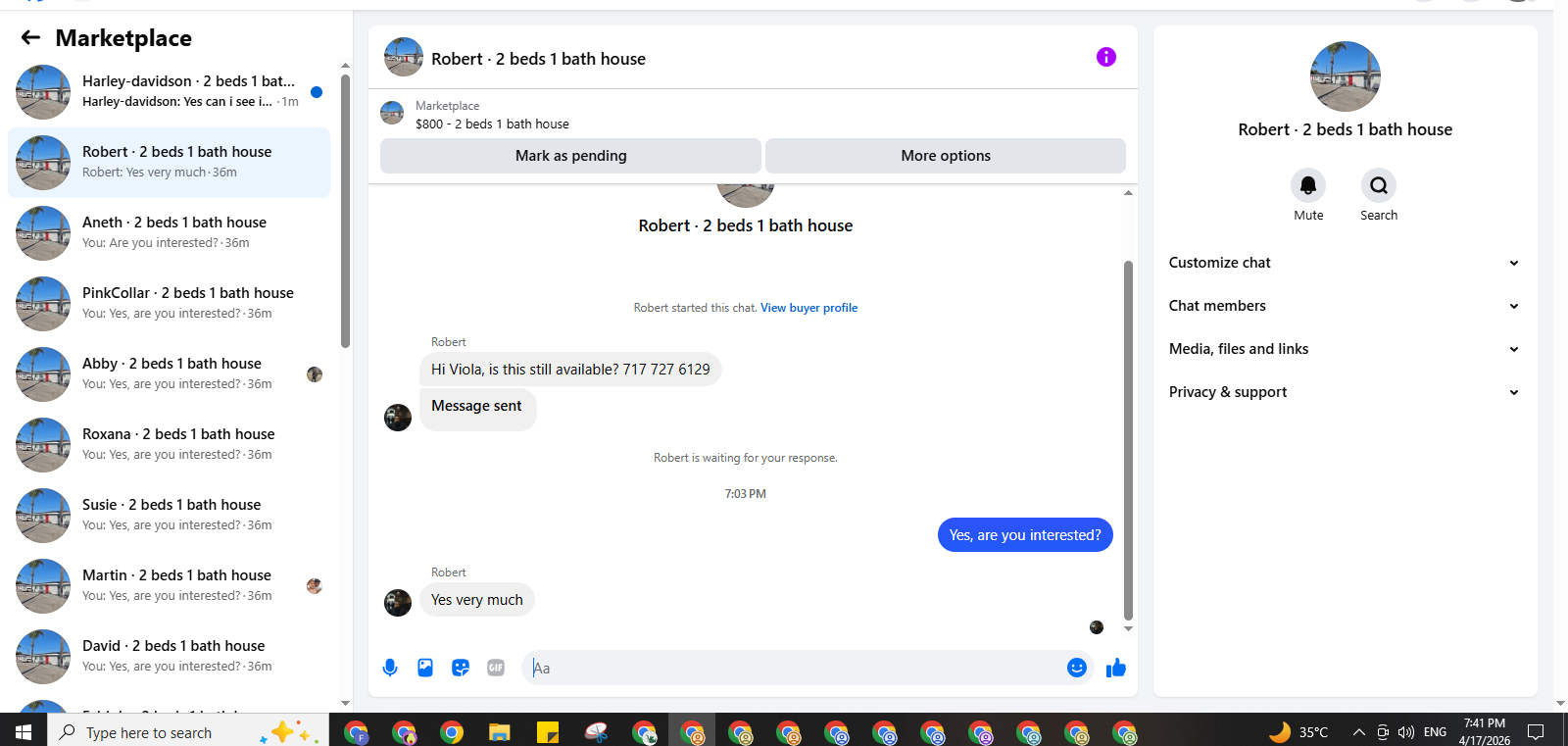The width and height of the screenshot is (1568, 746).
Task: Expand the Privacy & support section
Action: point(1345,392)
